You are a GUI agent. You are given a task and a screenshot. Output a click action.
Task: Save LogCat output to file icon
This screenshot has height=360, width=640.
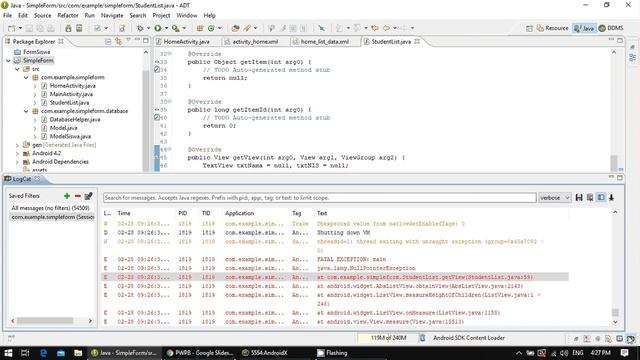[579, 198]
